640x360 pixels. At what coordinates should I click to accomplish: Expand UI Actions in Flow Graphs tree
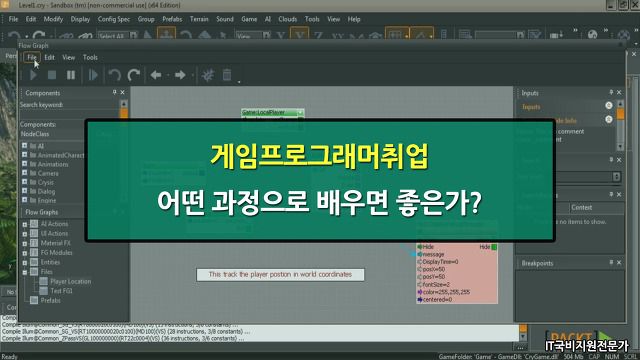pyautogui.click(x=25, y=234)
